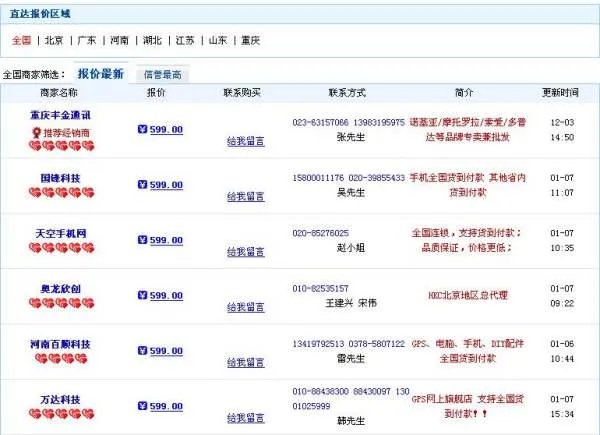Click 给我留言 for 天空手机网

coord(246,252)
